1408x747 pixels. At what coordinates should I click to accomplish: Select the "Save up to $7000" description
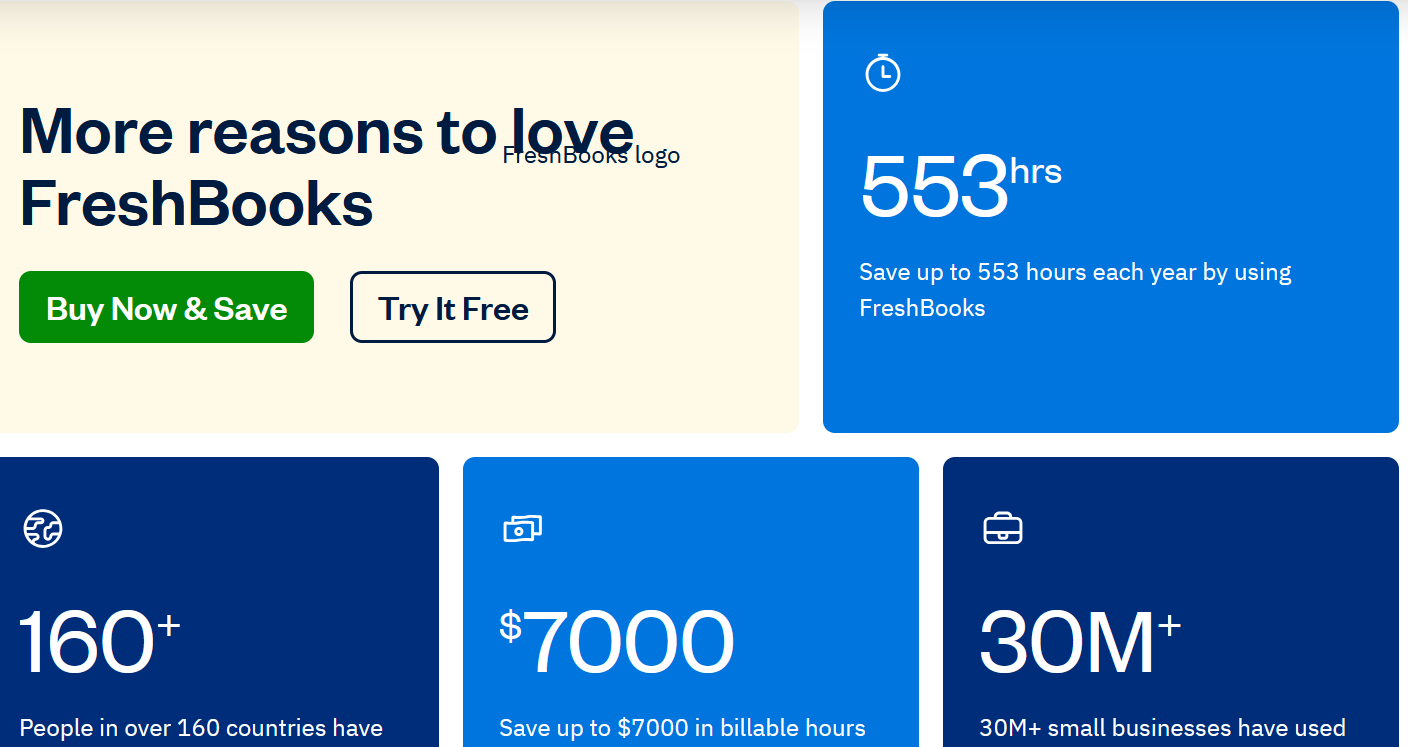point(682,728)
